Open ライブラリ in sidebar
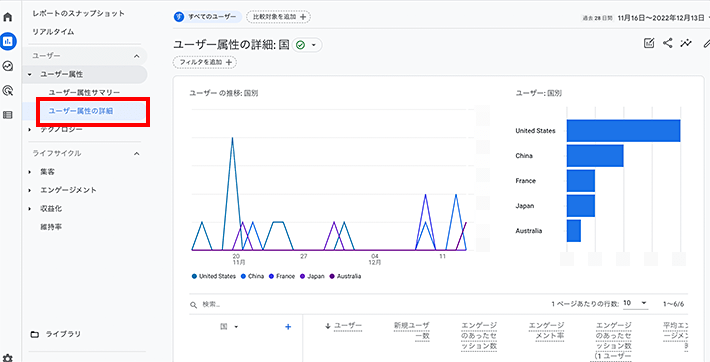This screenshot has width=710, height=362. click(x=63, y=334)
